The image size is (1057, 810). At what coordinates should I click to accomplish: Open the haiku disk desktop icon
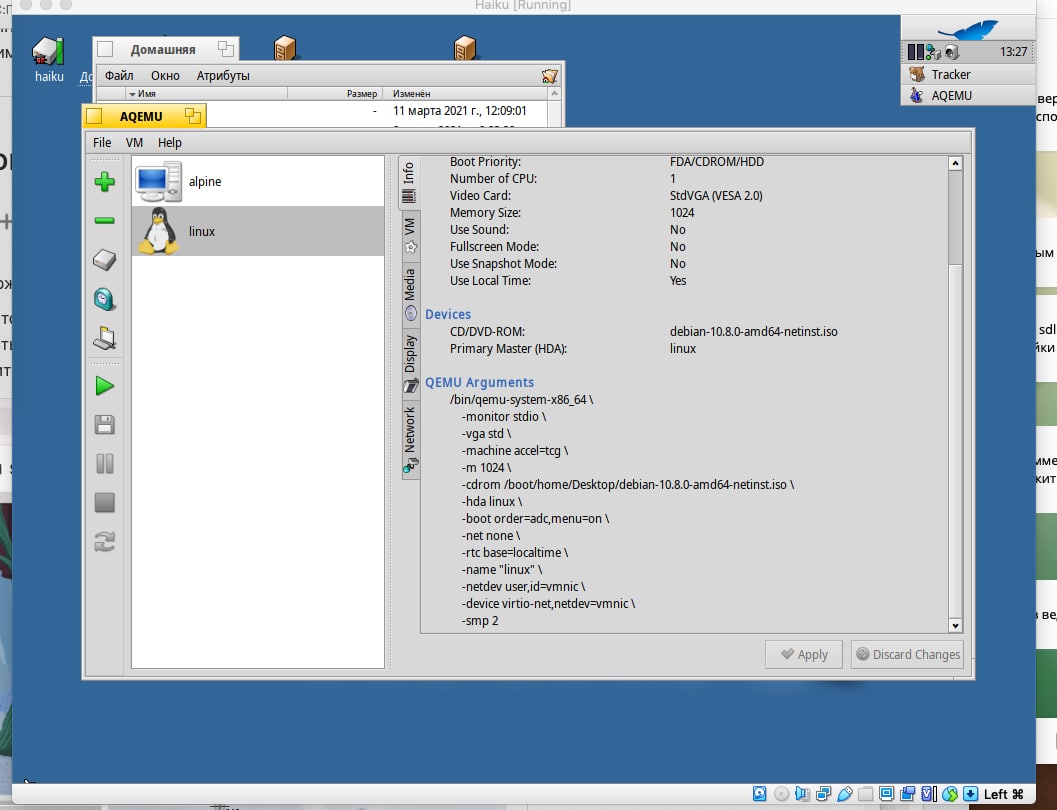click(x=49, y=59)
